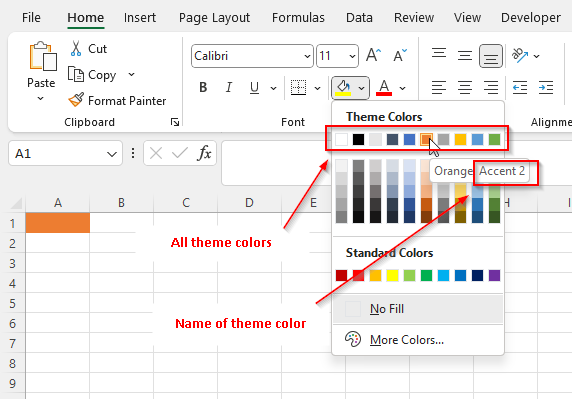
Task: Set Bottom Align vertical alignment
Action: (491, 56)
